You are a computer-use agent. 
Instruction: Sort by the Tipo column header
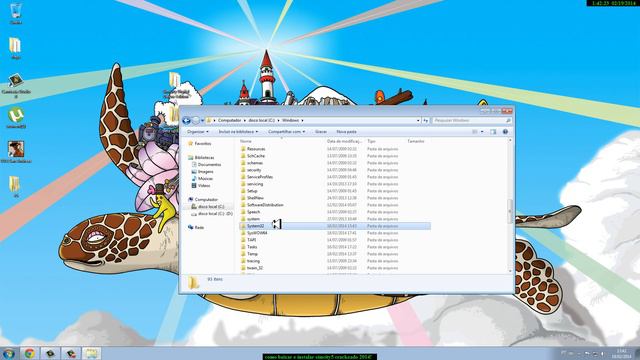tap(371, 141)
